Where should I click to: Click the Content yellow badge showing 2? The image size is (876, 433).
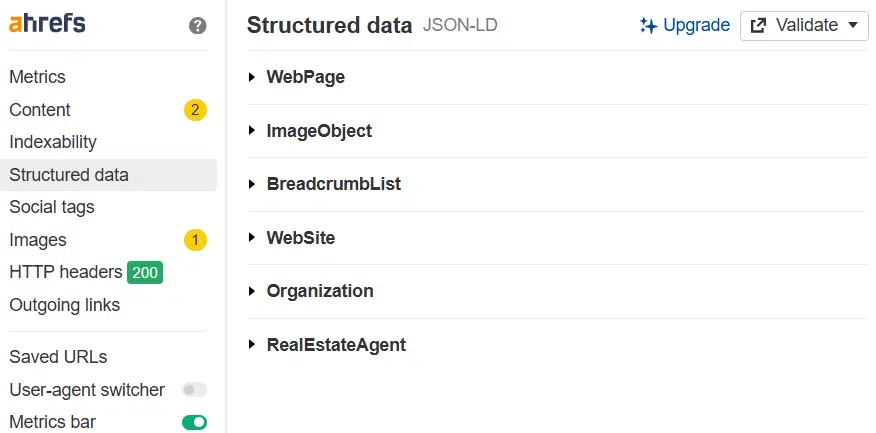click(x=195, y=110)
